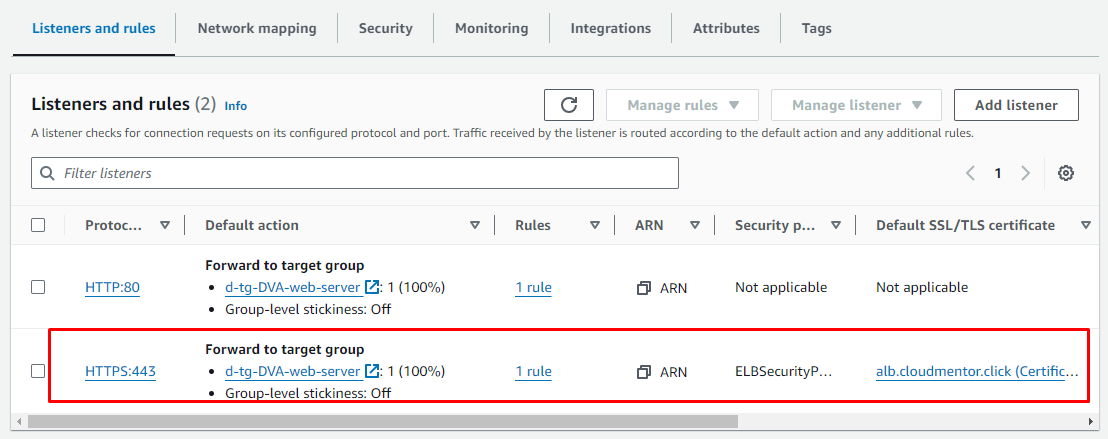
Task: Copy ARN of the HTTP:80 listener
Action: [644, 288]
